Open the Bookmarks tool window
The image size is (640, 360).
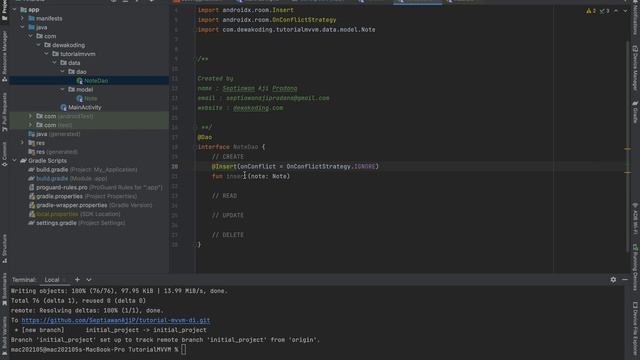[4, 289]
